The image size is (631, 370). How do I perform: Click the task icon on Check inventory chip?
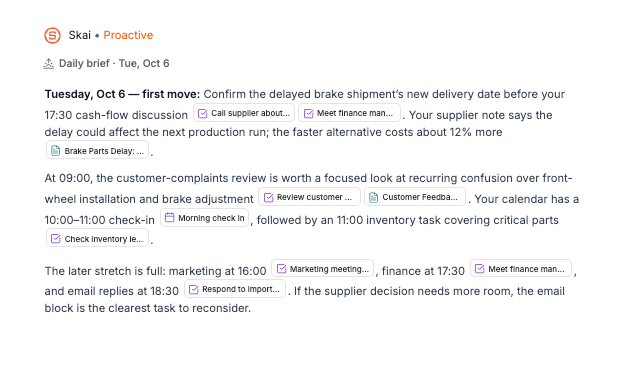pyautogui.click(x=56, y=239)
